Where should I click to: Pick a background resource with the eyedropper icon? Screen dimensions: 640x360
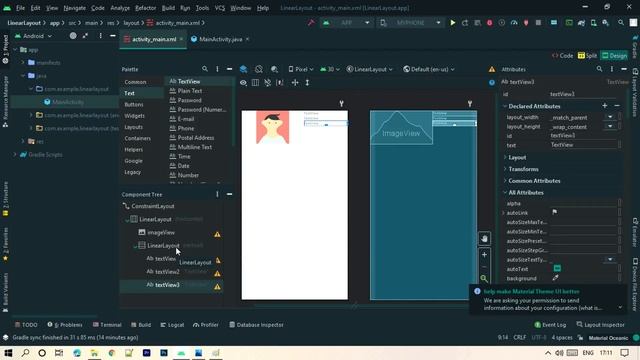tap(555, 278)
